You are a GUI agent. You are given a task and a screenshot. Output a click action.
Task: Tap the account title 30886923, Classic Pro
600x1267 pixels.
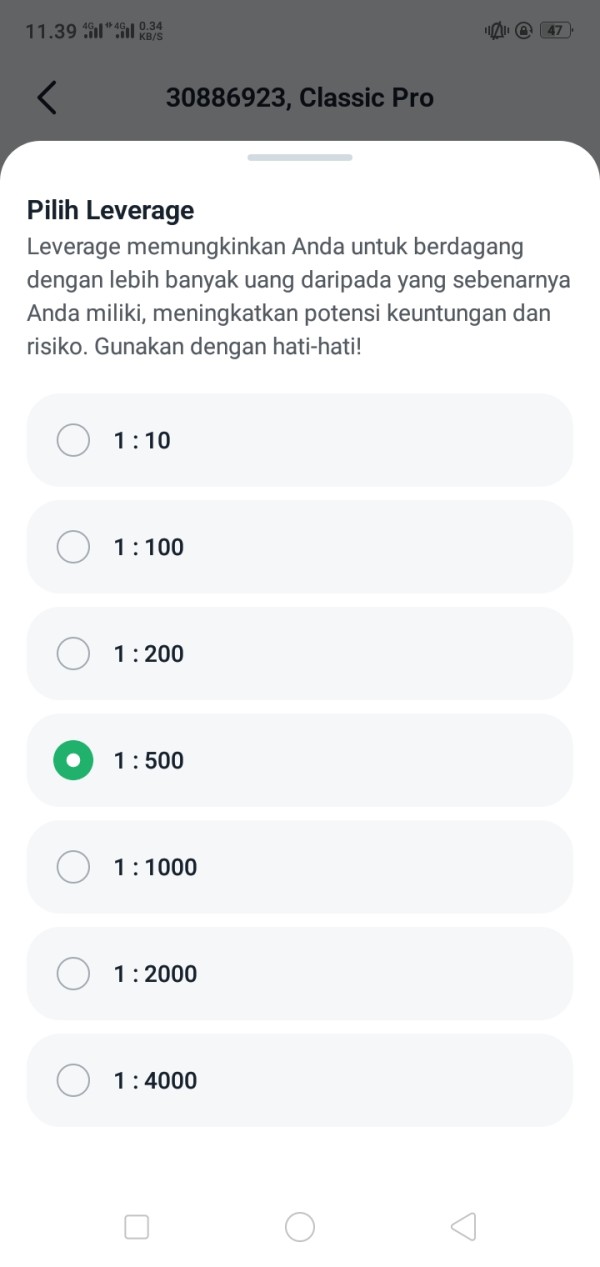pyautogui.click(x=300, y=97)
